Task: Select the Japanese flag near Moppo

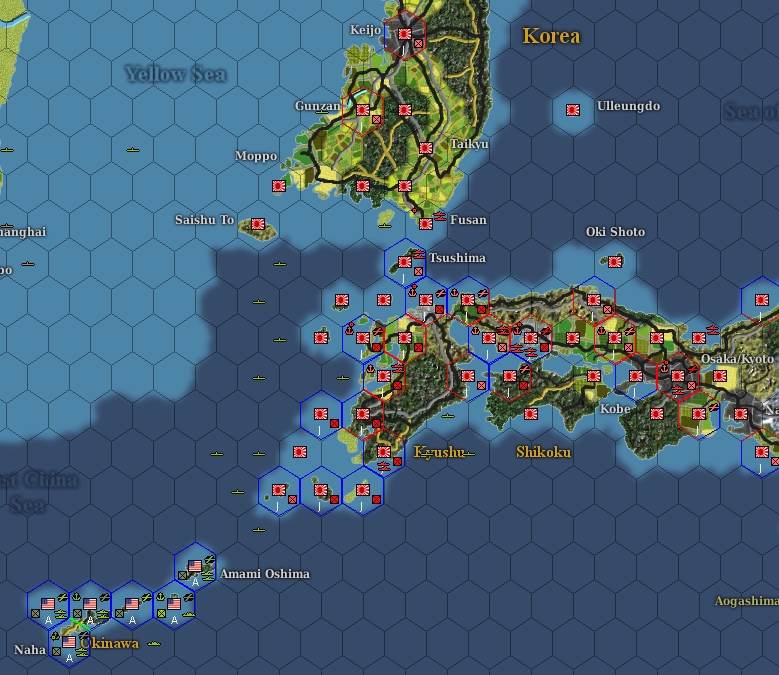Action: (279, 186)
